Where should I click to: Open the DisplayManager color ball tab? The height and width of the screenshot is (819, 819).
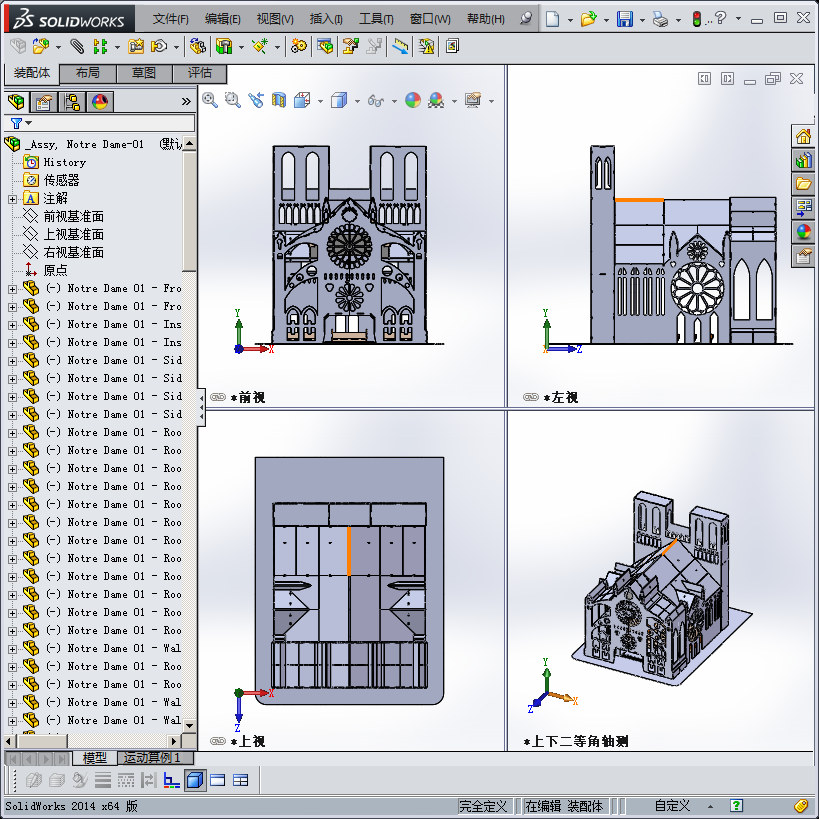(x=100, y=101)
